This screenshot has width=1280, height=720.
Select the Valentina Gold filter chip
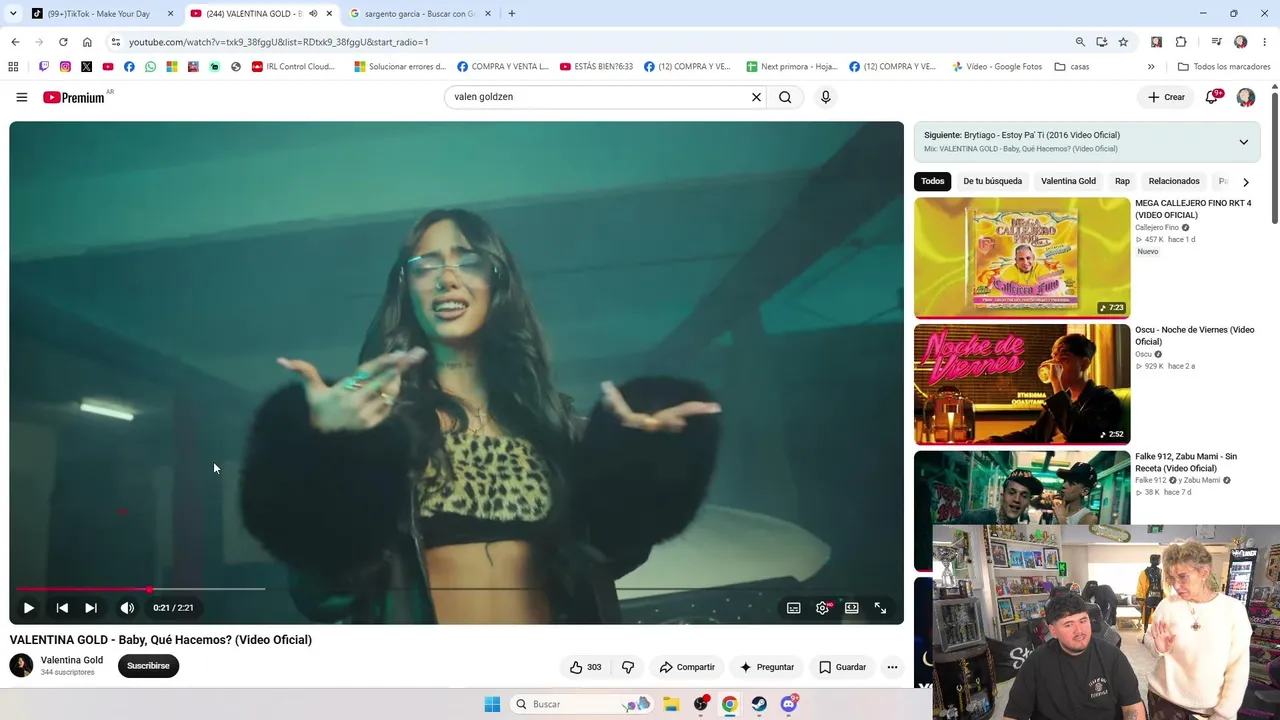pyautogui.click(x=1068, y=181)
